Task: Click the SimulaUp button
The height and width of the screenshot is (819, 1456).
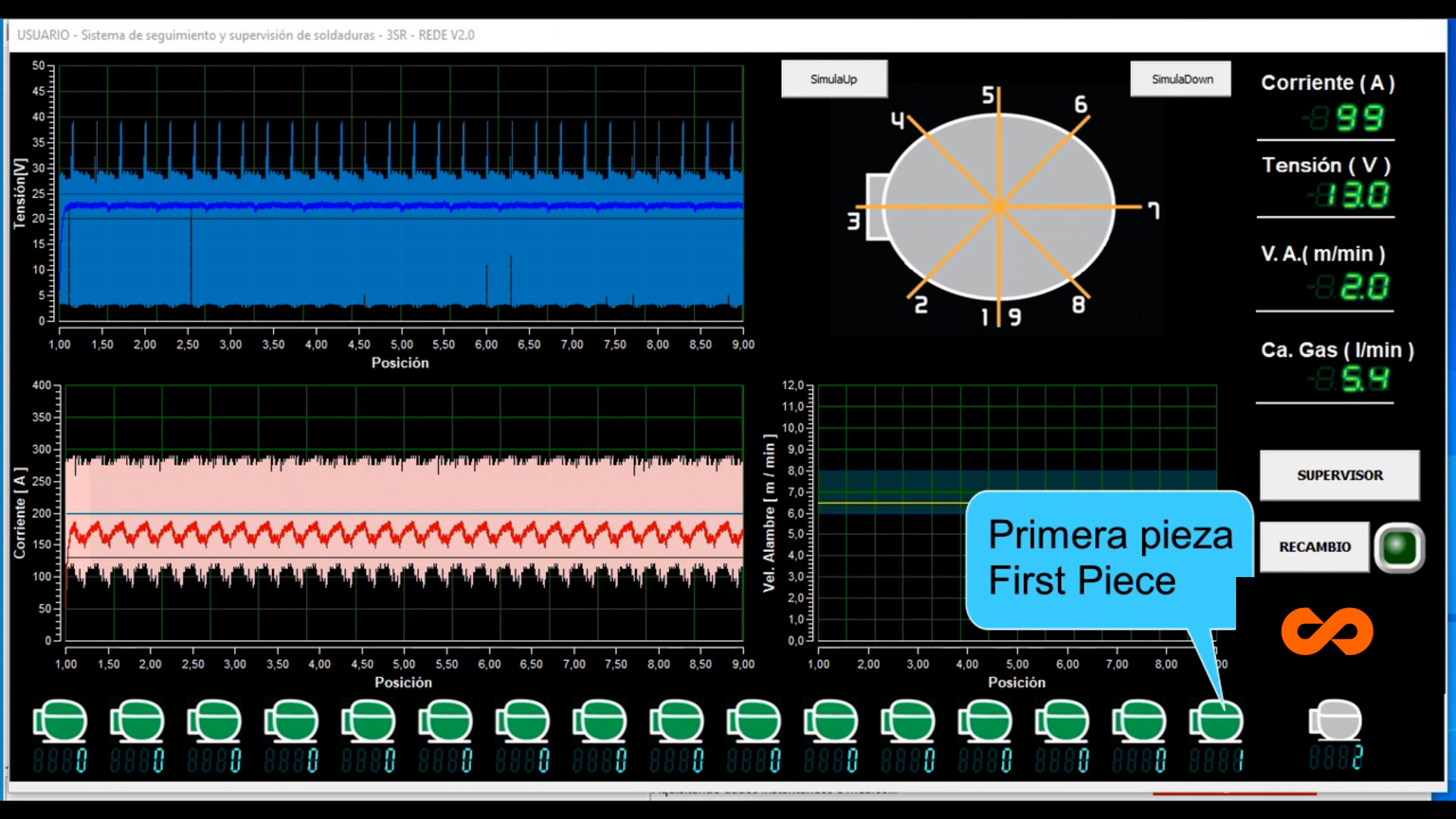Action: tap(834, 78)
